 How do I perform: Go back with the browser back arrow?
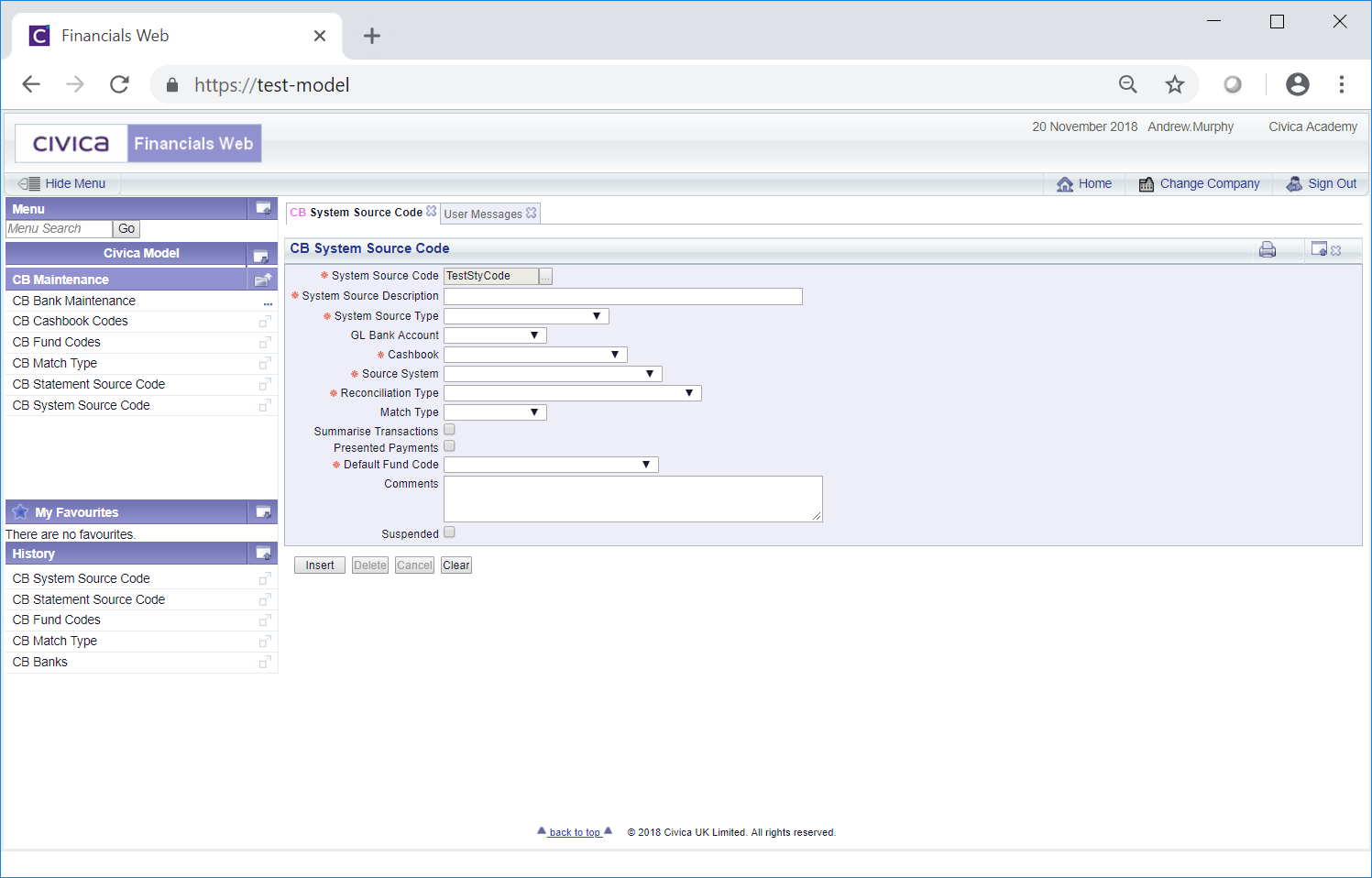31,84
